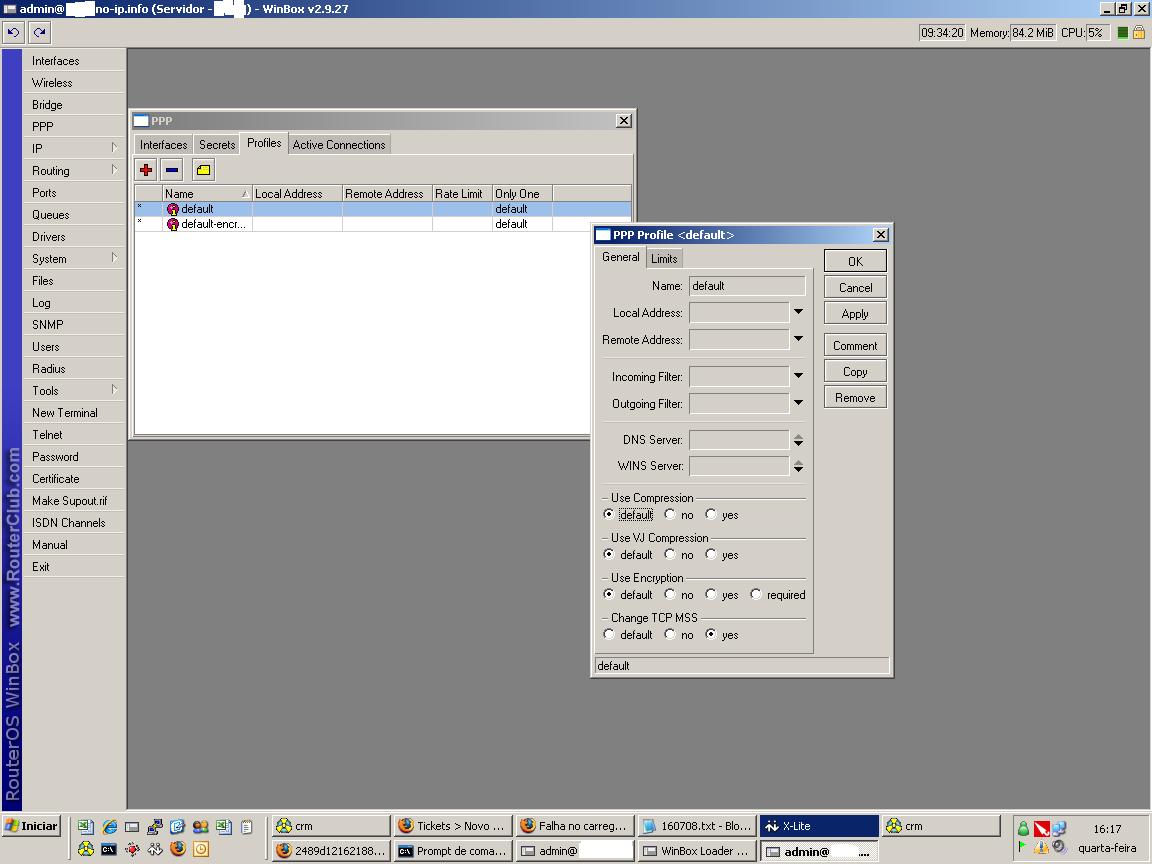Click the redo arrow icon in WinBox toolbar
The width and height of the screenshot is (1152, 864).
click(40, 32)
